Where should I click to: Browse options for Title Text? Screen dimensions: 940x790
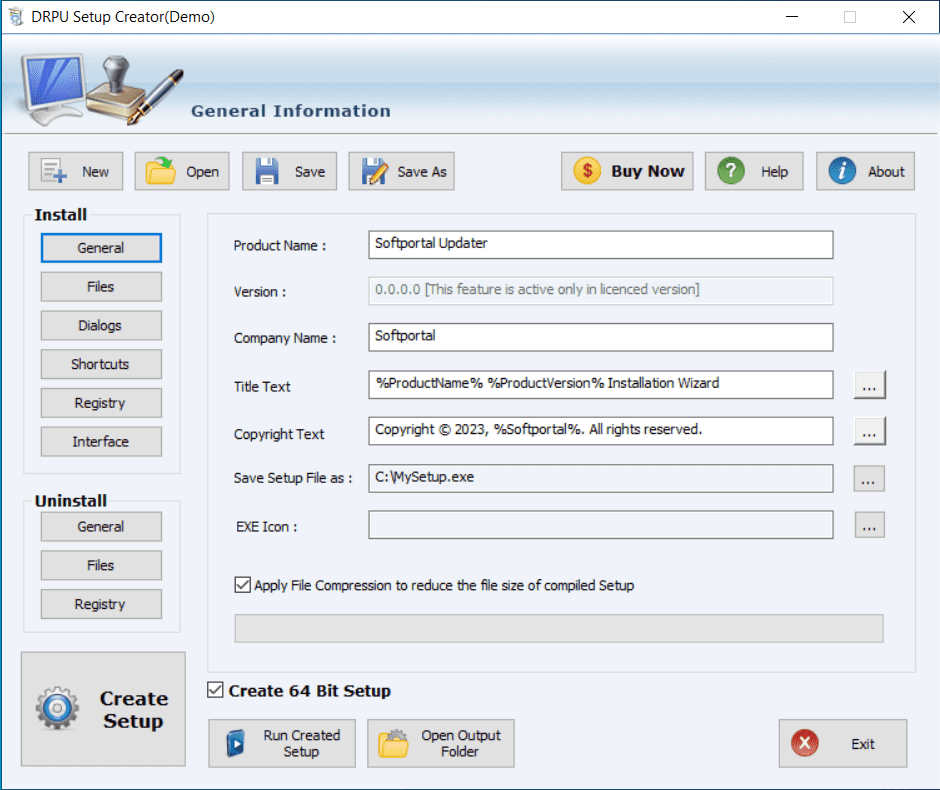[x=869, y=385]
